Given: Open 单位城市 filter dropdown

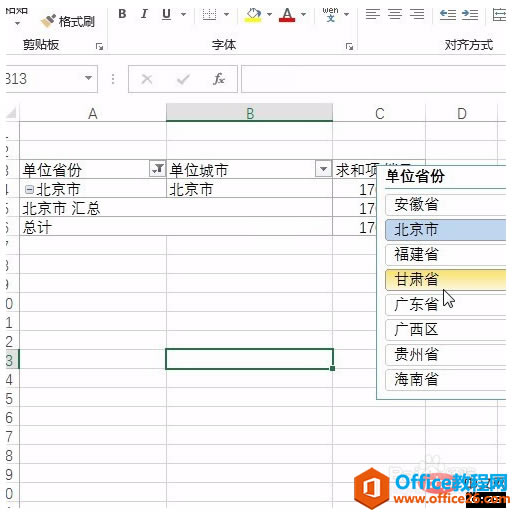Looking at the screenshot, I should pos(323,169).
